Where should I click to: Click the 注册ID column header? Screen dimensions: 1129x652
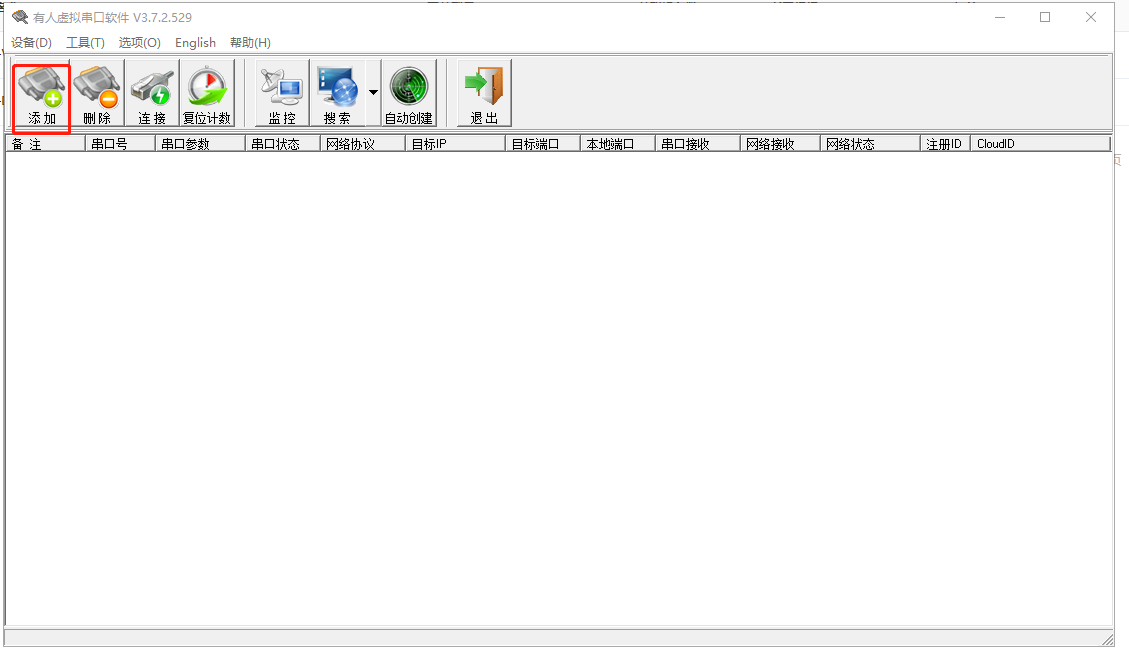945,144
